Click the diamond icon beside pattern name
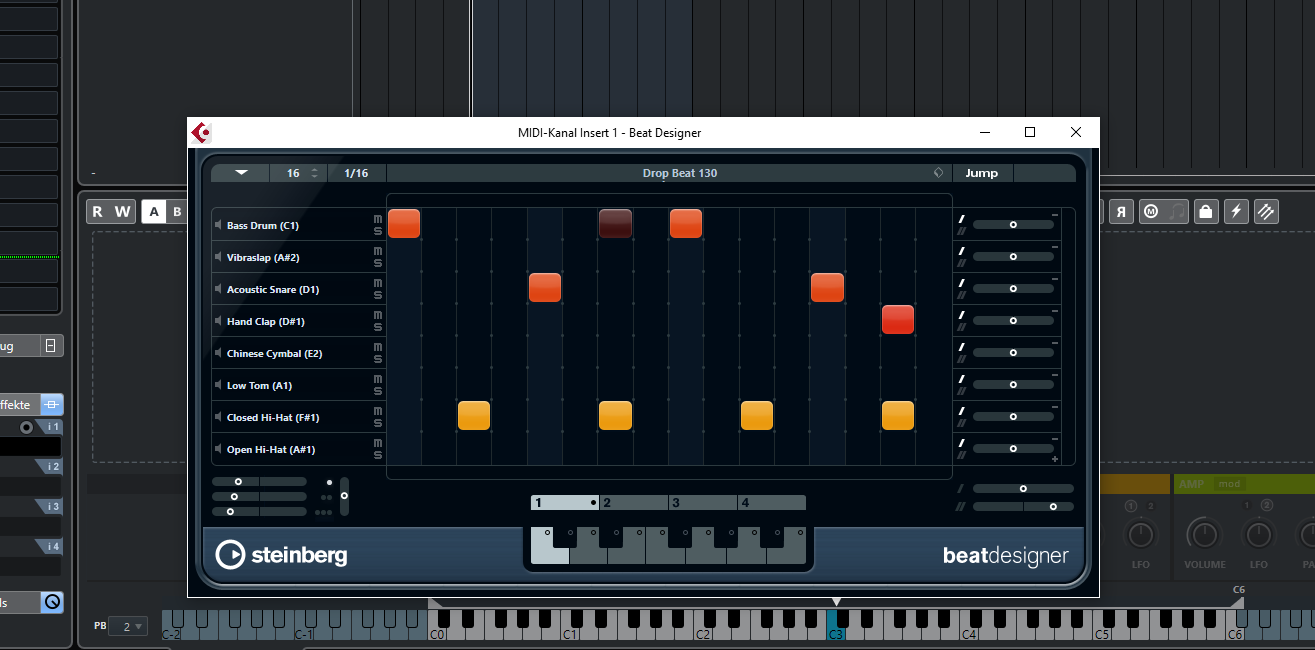 (x=938, y=173)
